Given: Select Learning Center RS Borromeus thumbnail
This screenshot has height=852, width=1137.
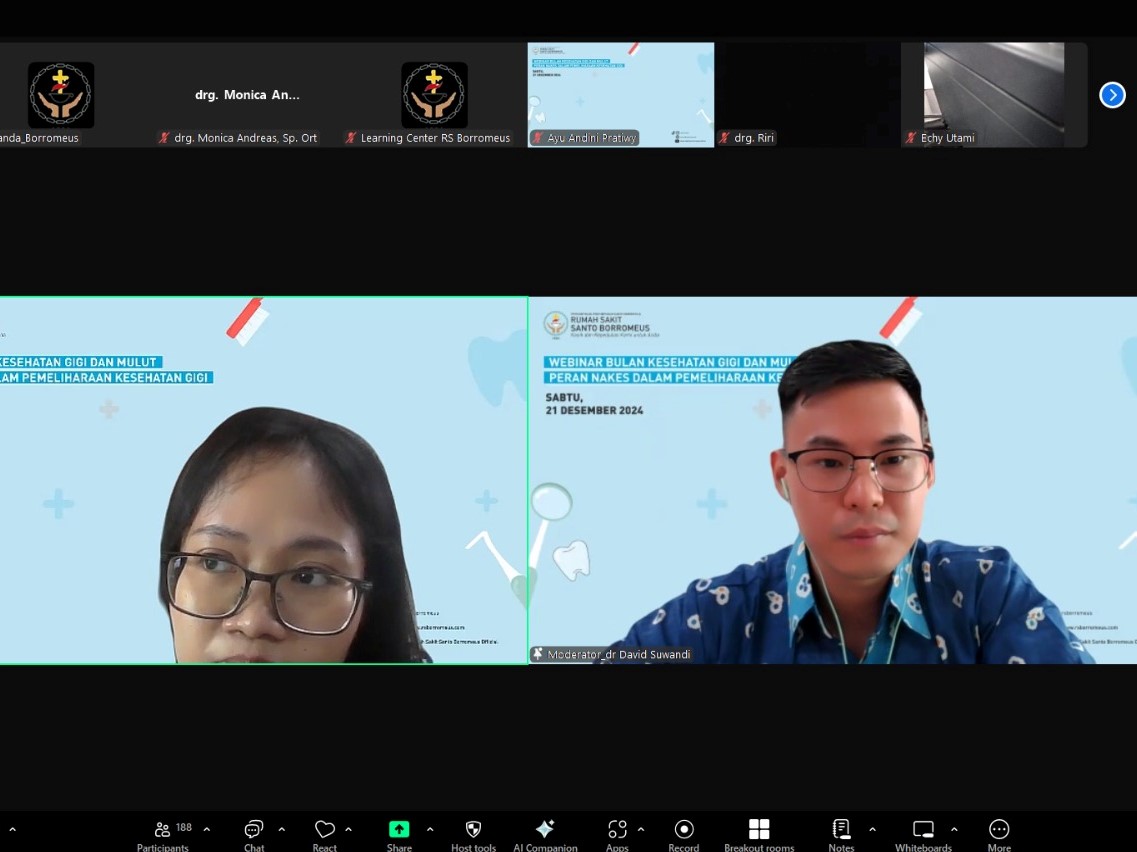Looking at the screenshot, I should tap(434, 95).
